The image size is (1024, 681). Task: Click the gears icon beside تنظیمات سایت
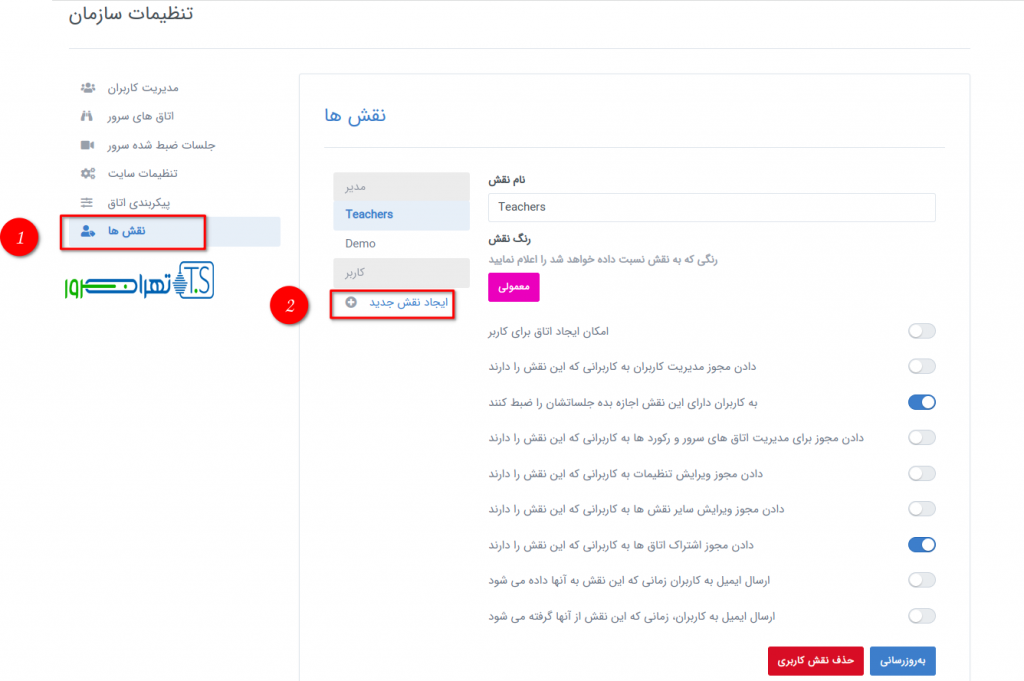(88, 174)
